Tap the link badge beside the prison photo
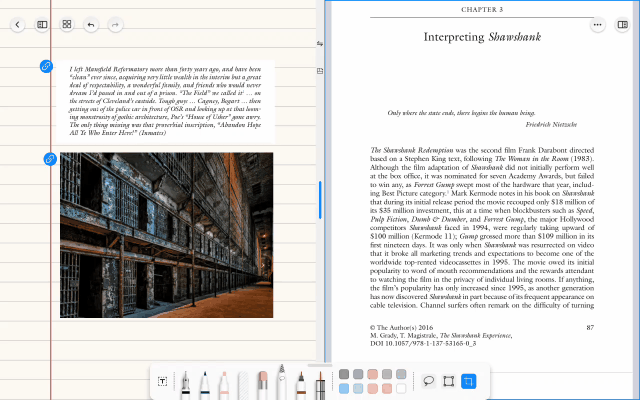The height and width of the screenshot is (400, 640). tap(50, 159)
